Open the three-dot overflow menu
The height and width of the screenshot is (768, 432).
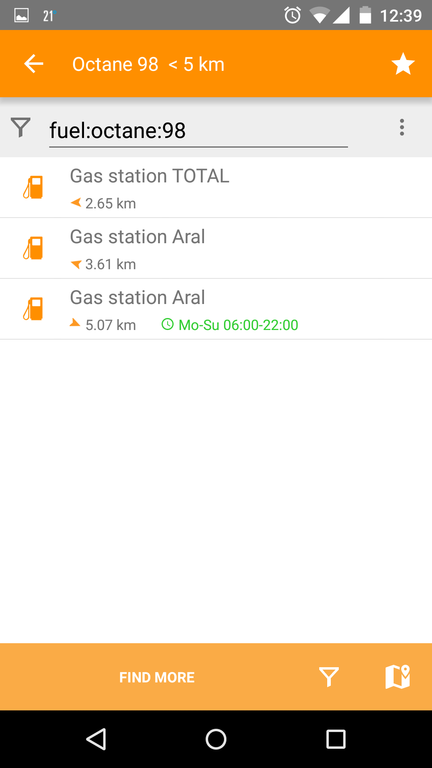pos(402,127)
